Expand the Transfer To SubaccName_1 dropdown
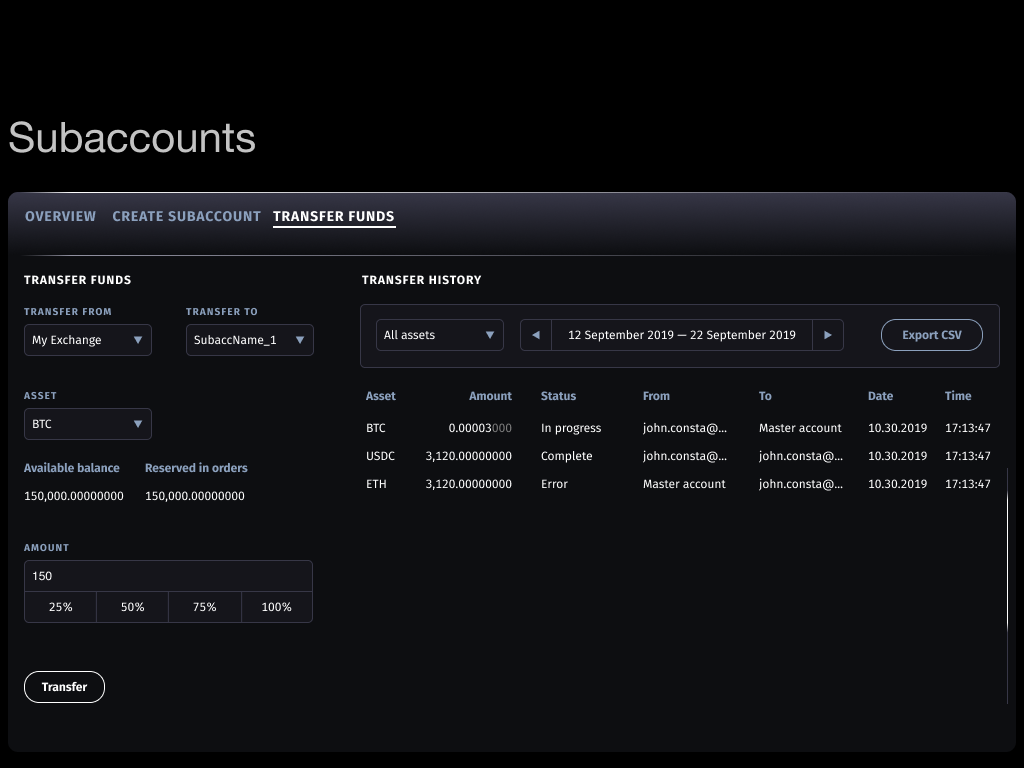Viewport: 1024px width, 768px height. pyautogui.click(x=250, y=340)
